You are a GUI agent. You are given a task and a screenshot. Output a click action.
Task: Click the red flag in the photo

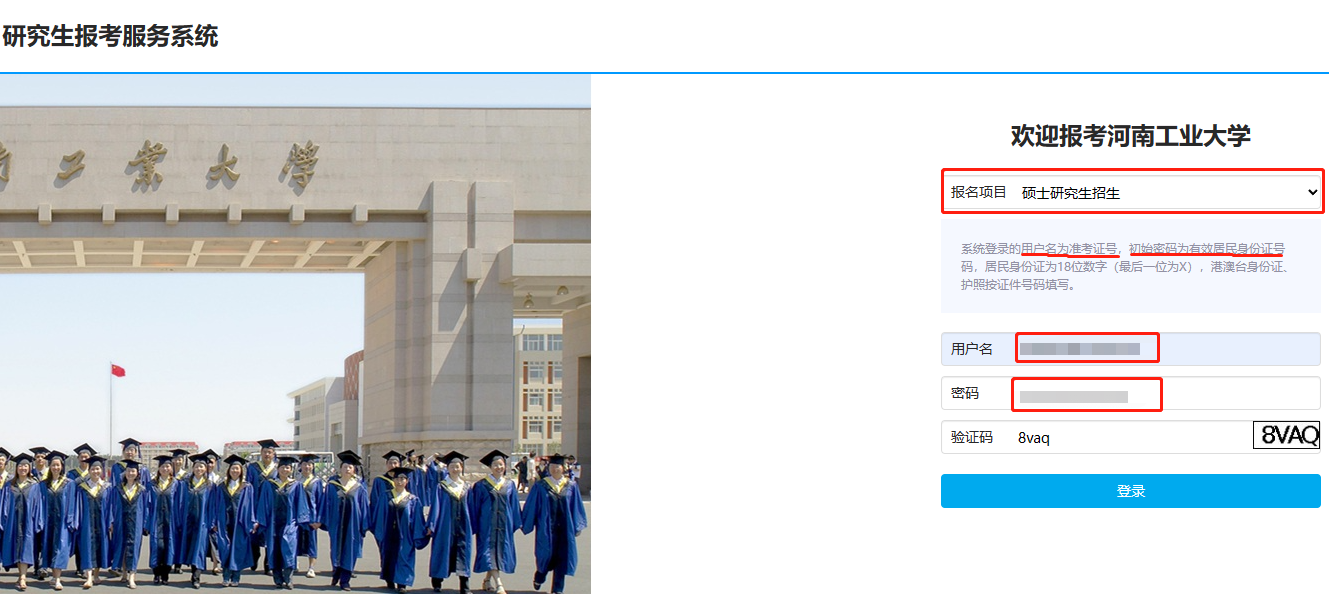(x=117, y=371)
